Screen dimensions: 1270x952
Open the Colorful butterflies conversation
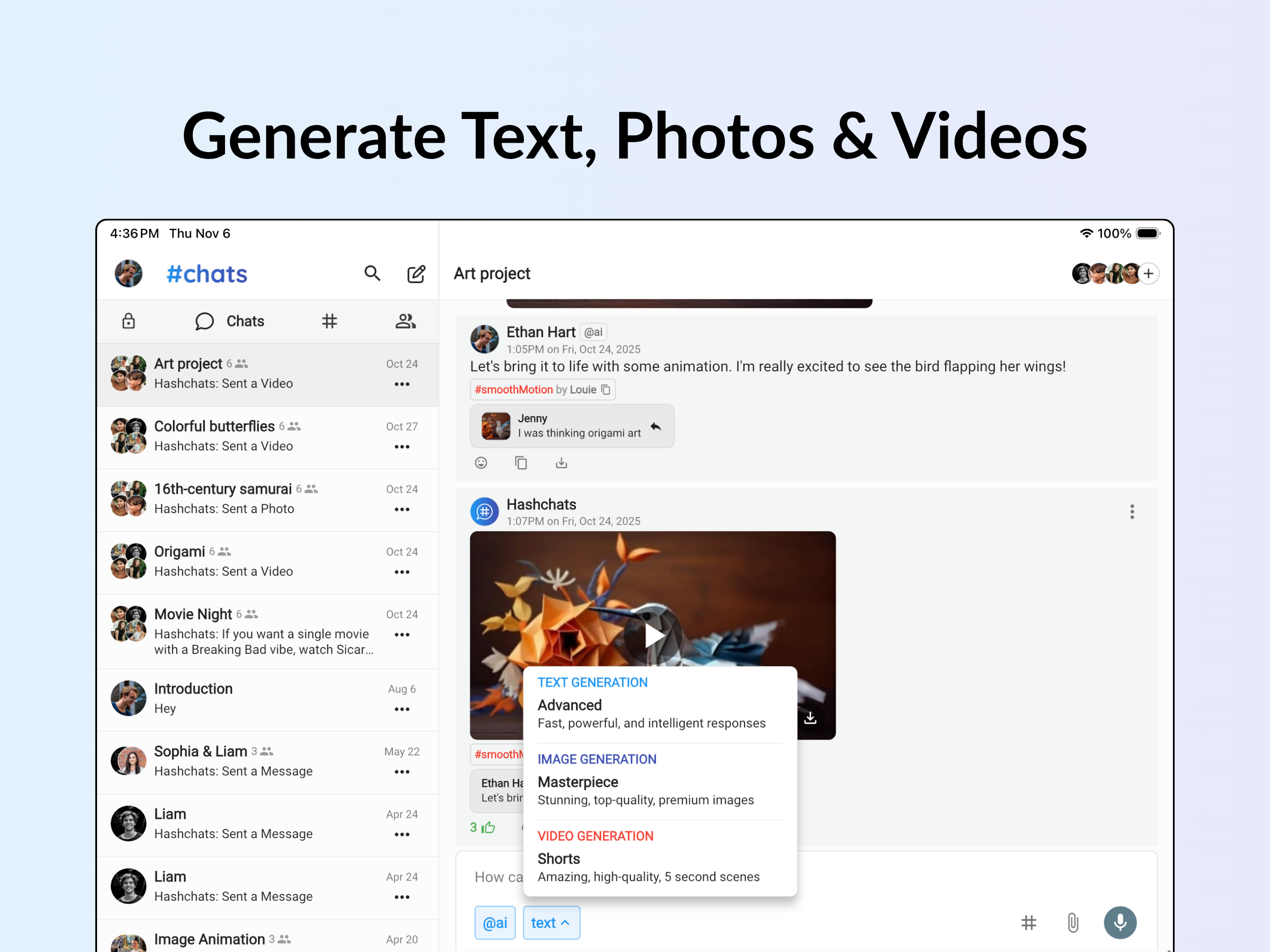(x=268, y=437)
